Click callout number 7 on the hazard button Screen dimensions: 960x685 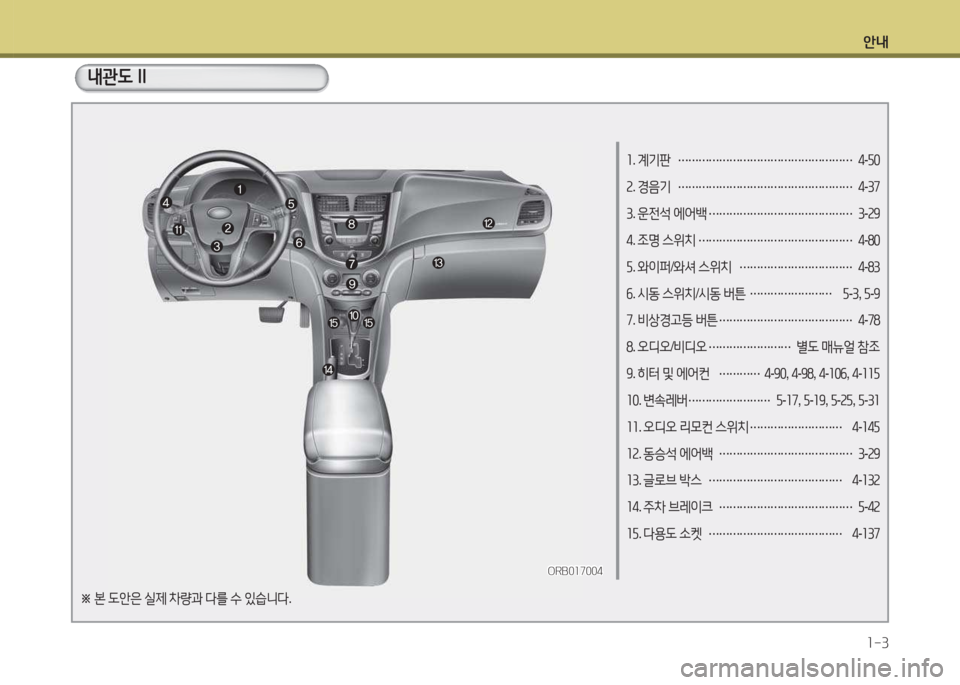[351, 264]
